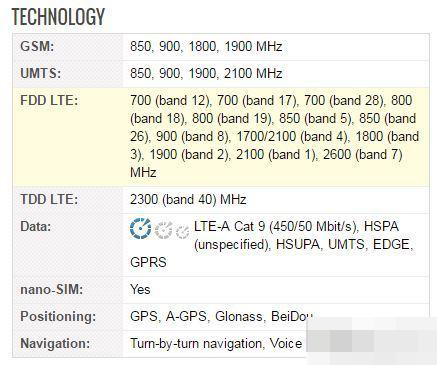Click the nano-SIM row label

tap(51, 289)
